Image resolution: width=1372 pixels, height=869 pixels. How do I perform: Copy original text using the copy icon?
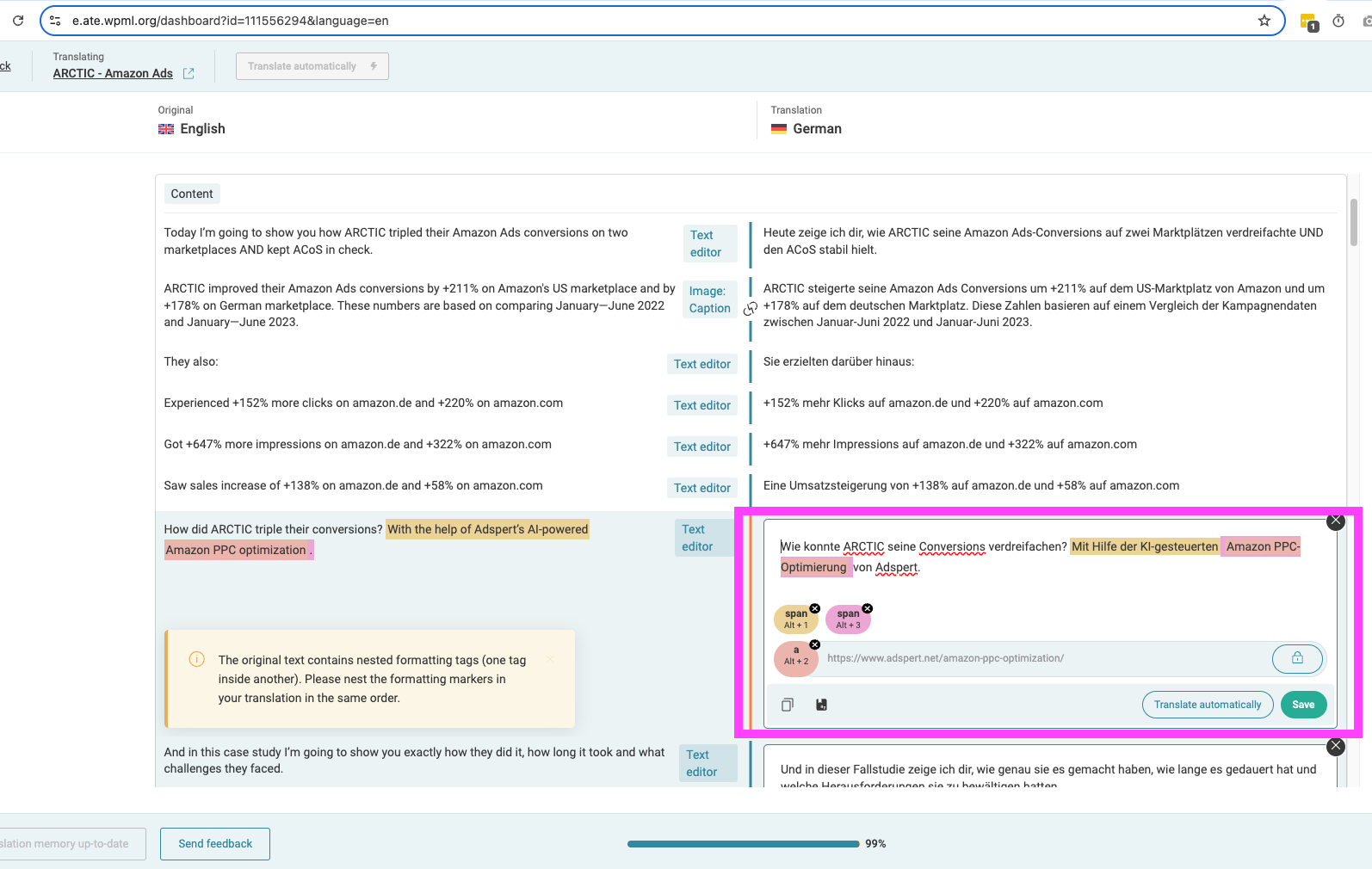pyautogui.click(x=787, y=705)
